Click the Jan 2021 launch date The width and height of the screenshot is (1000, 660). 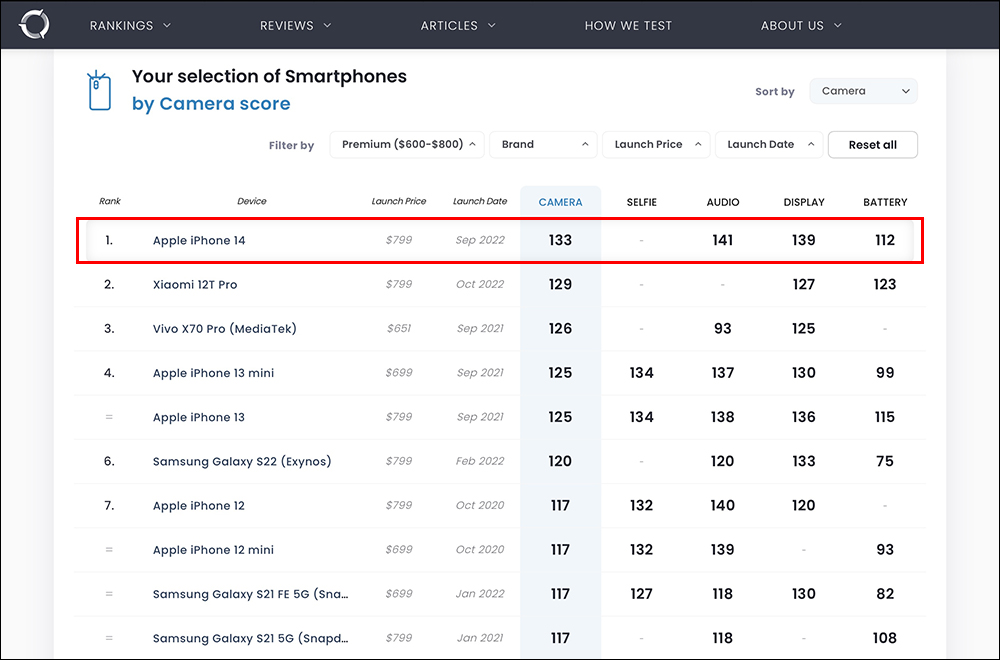(480, 638)
